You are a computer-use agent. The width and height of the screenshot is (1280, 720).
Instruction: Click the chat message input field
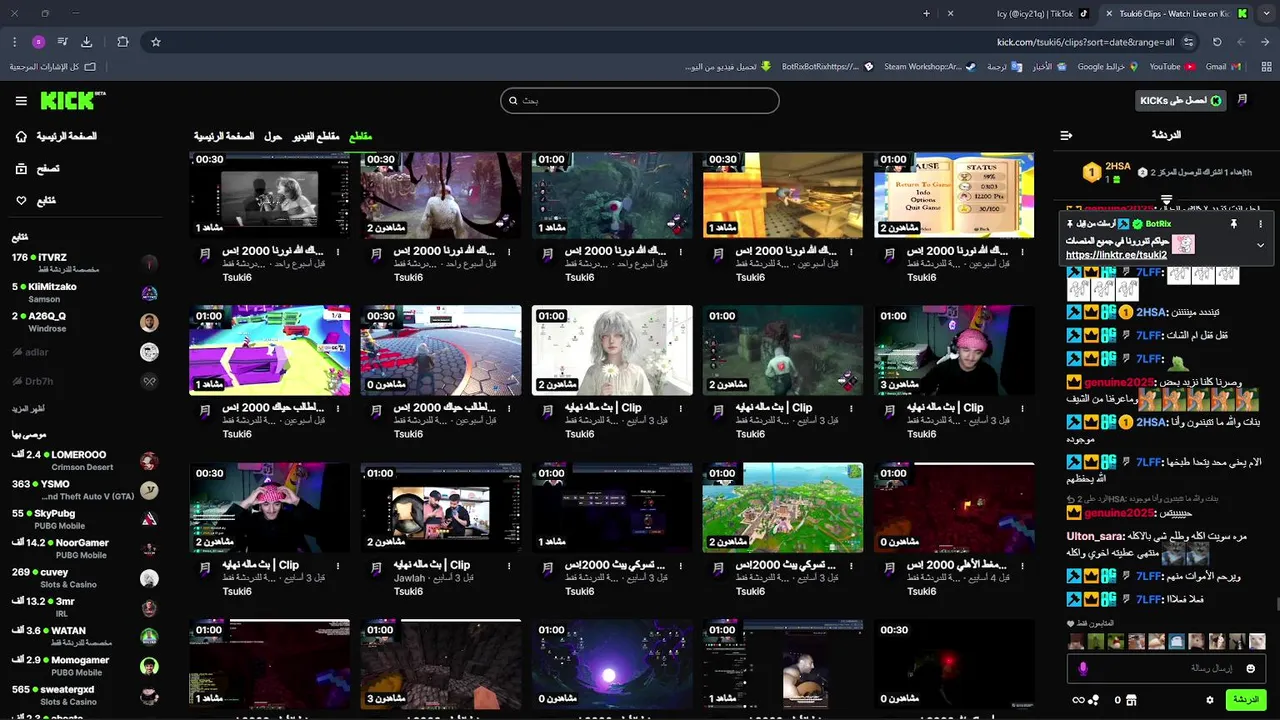(1166, 668)
